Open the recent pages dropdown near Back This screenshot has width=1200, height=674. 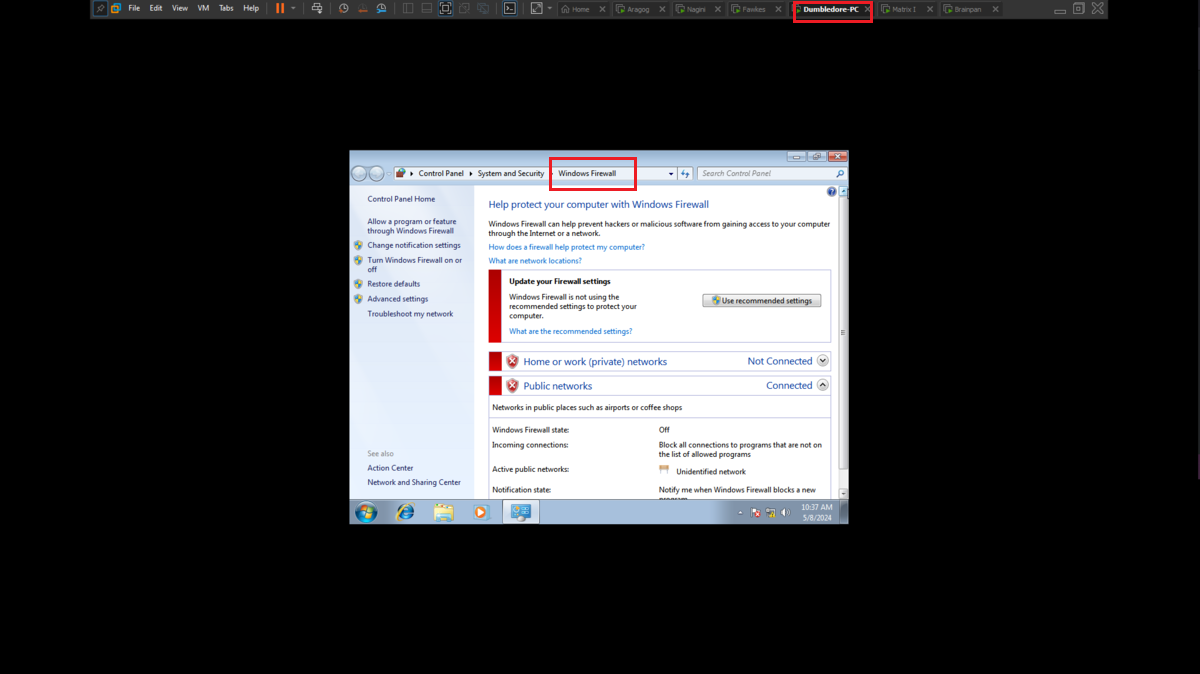(x=390, y=174)
